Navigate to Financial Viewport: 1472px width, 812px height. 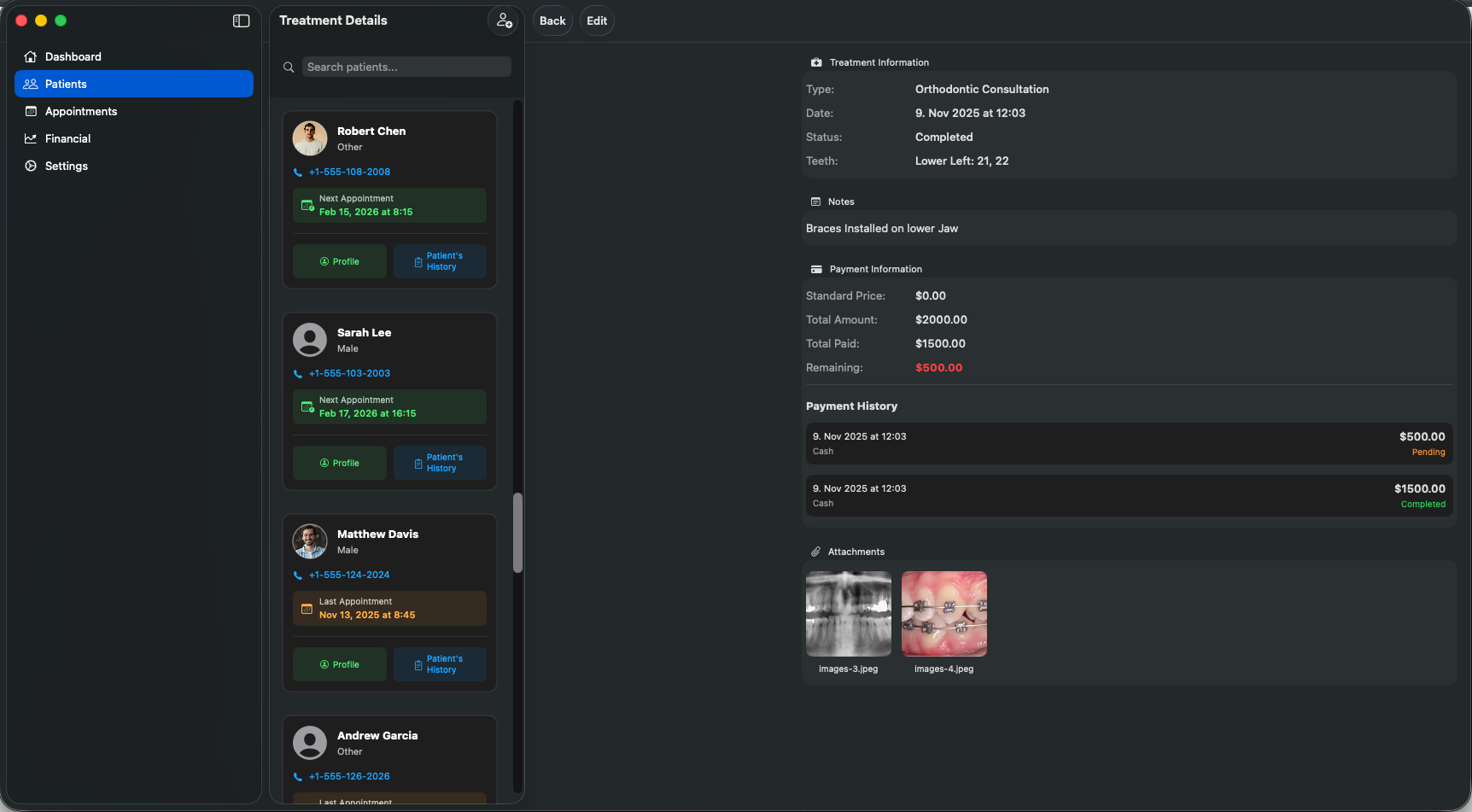pos(67,138)
